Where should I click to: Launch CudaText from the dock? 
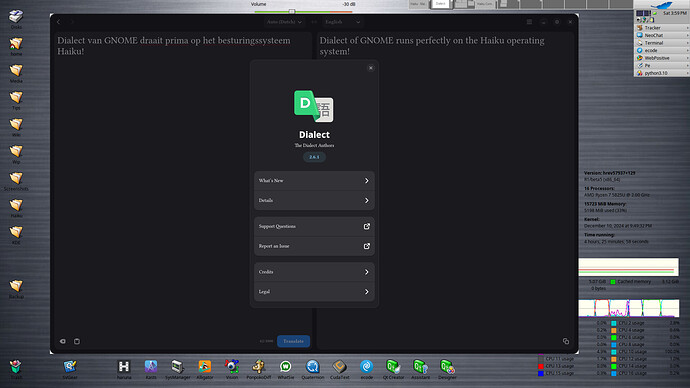coord(340,369)
